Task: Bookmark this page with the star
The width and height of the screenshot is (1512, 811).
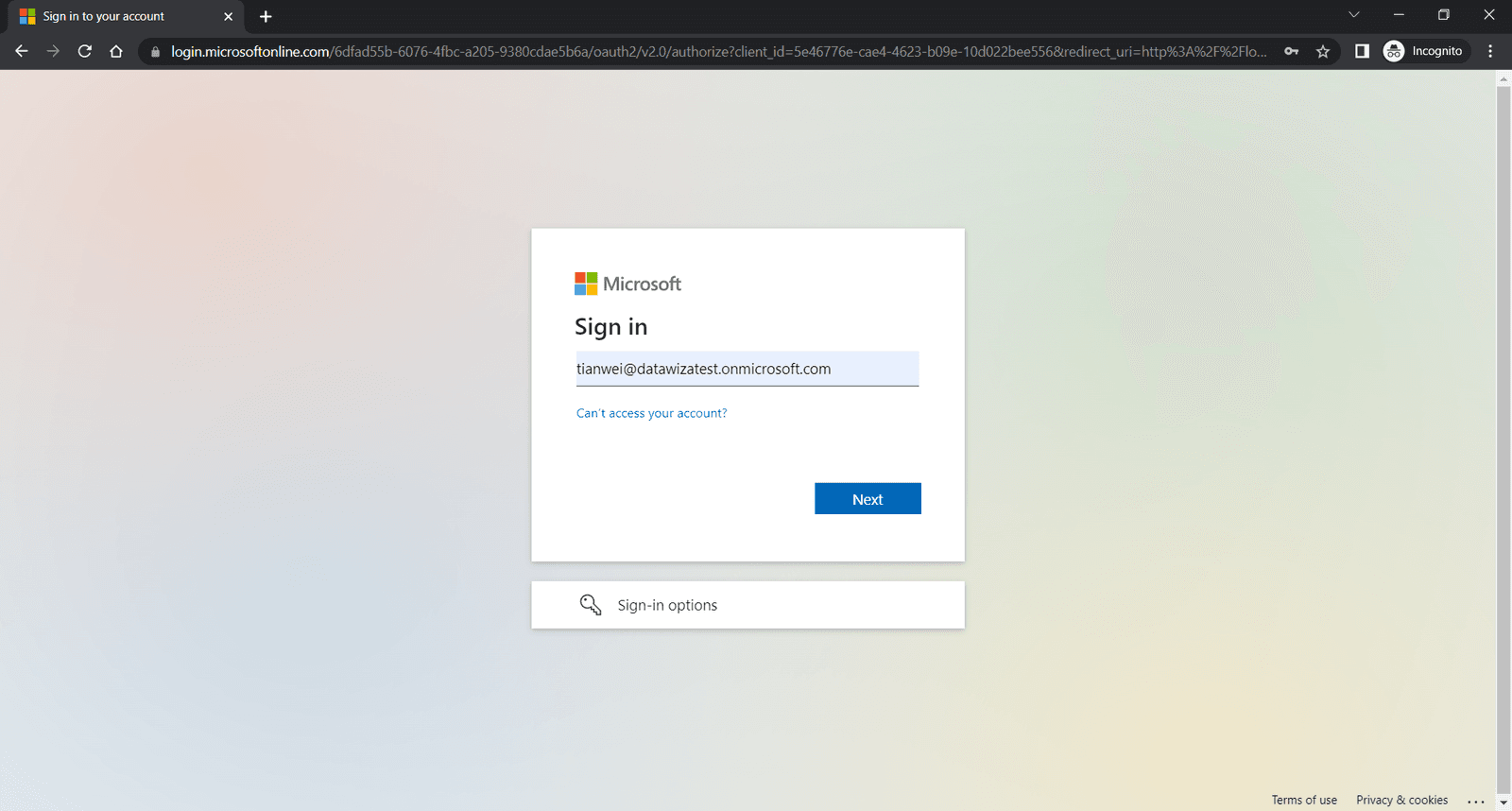Action: pos(1323,51)
